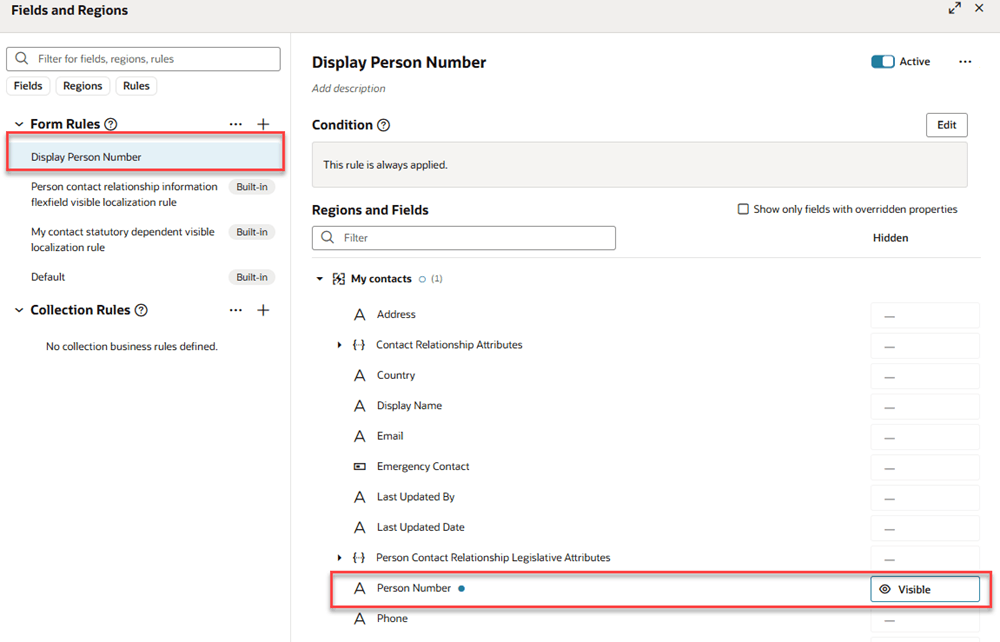Select the Default built-in rule
Image resolution: width=1000 pixels, height=642 pixels.
pos(48,277)
